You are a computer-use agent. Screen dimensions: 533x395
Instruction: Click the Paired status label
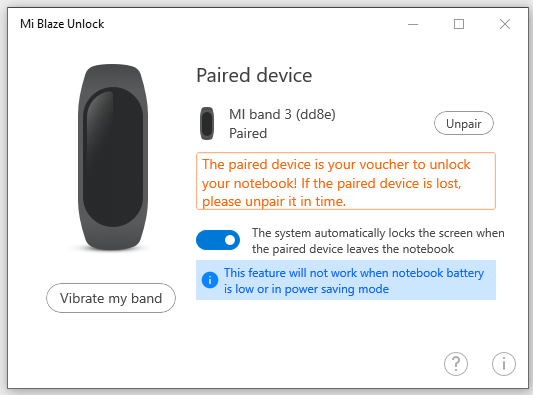tap(248, 133)
